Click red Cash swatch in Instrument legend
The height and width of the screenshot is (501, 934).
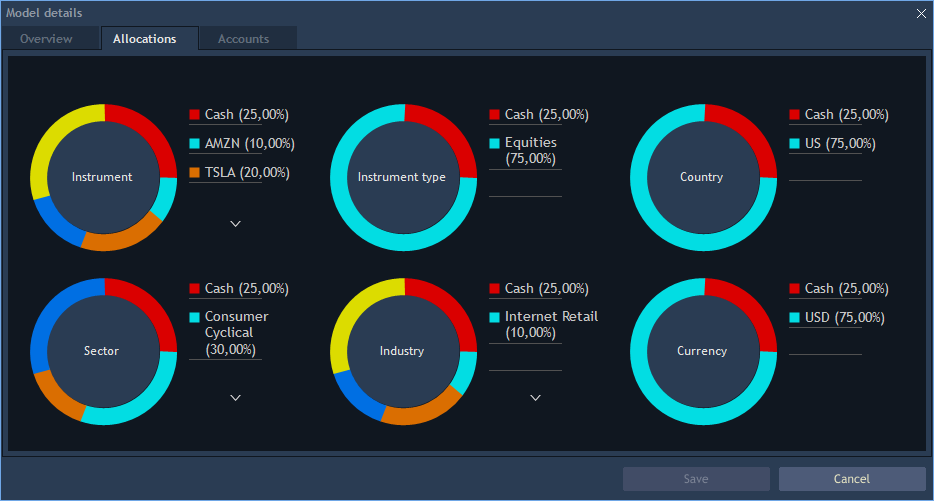click(x=194, y=114)
